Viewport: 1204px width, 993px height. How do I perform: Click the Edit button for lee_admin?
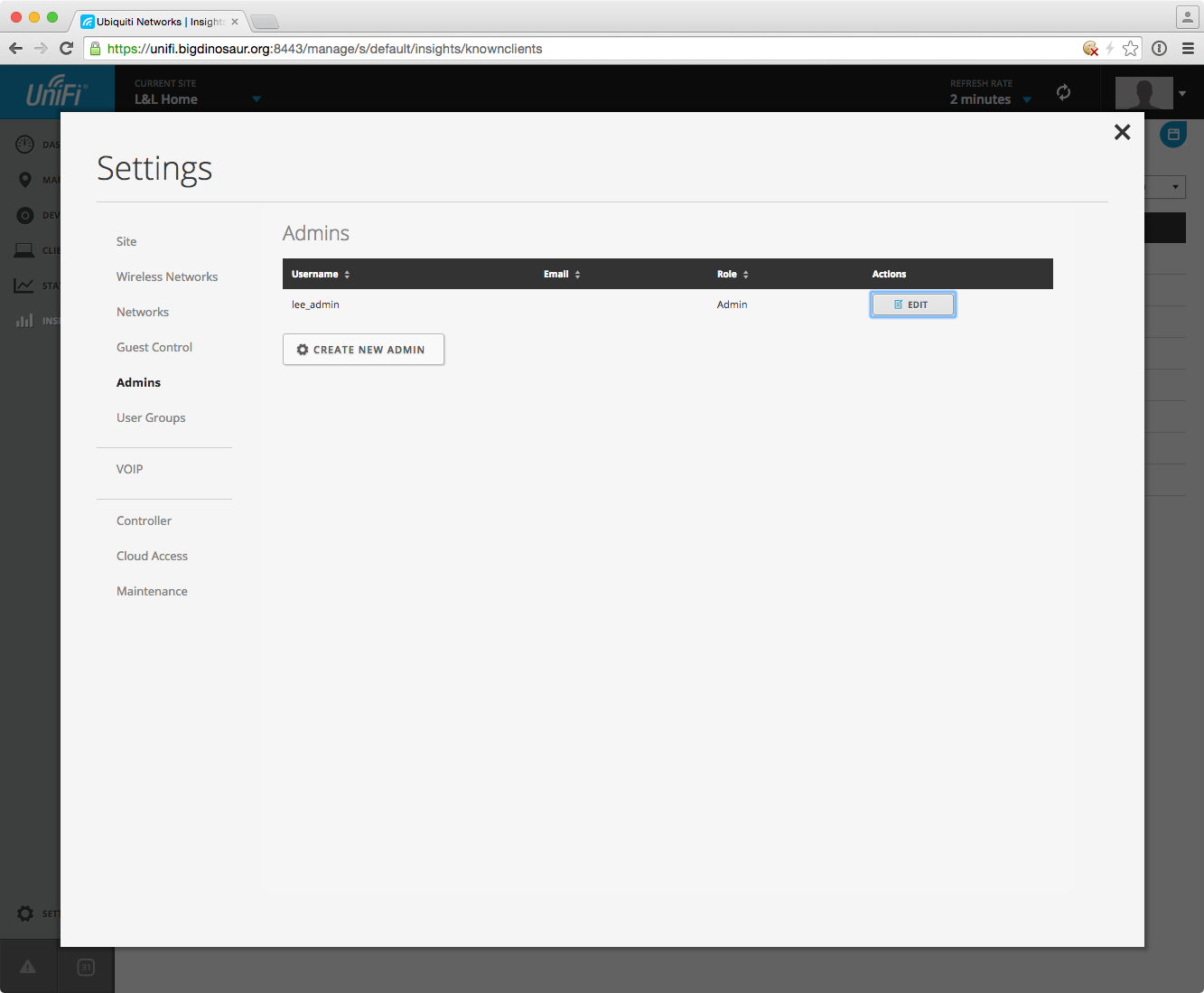(912, 304)
